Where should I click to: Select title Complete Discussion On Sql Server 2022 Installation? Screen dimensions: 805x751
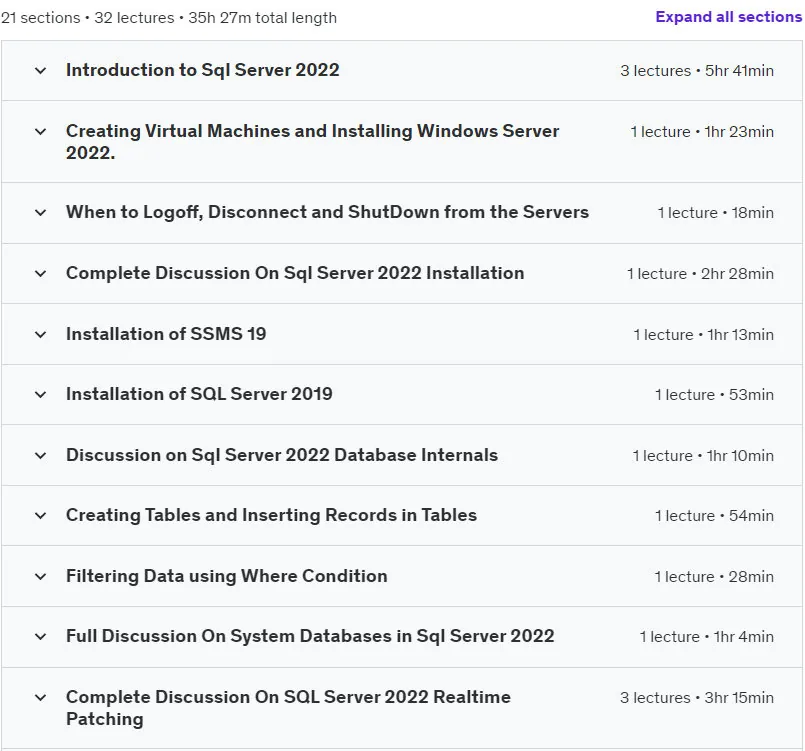point(295,273)
